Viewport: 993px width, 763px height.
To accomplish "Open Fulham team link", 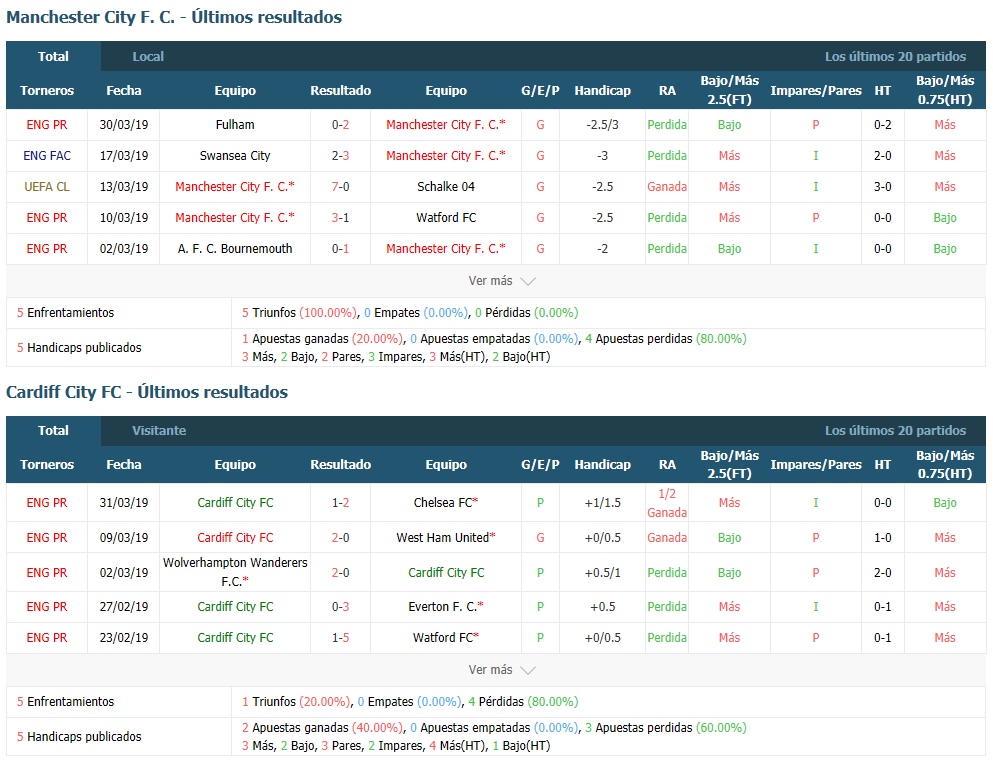I will tap(235, 125).
